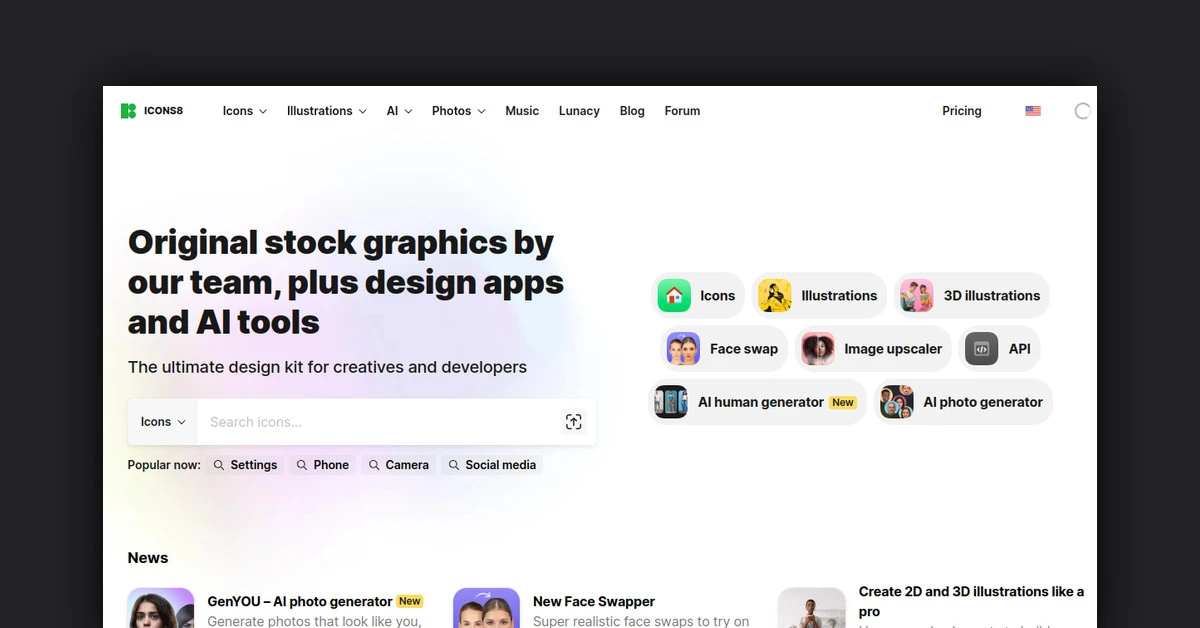
Task: Expand the Illustrations navigation menu
Action: (x=326, y=111)
